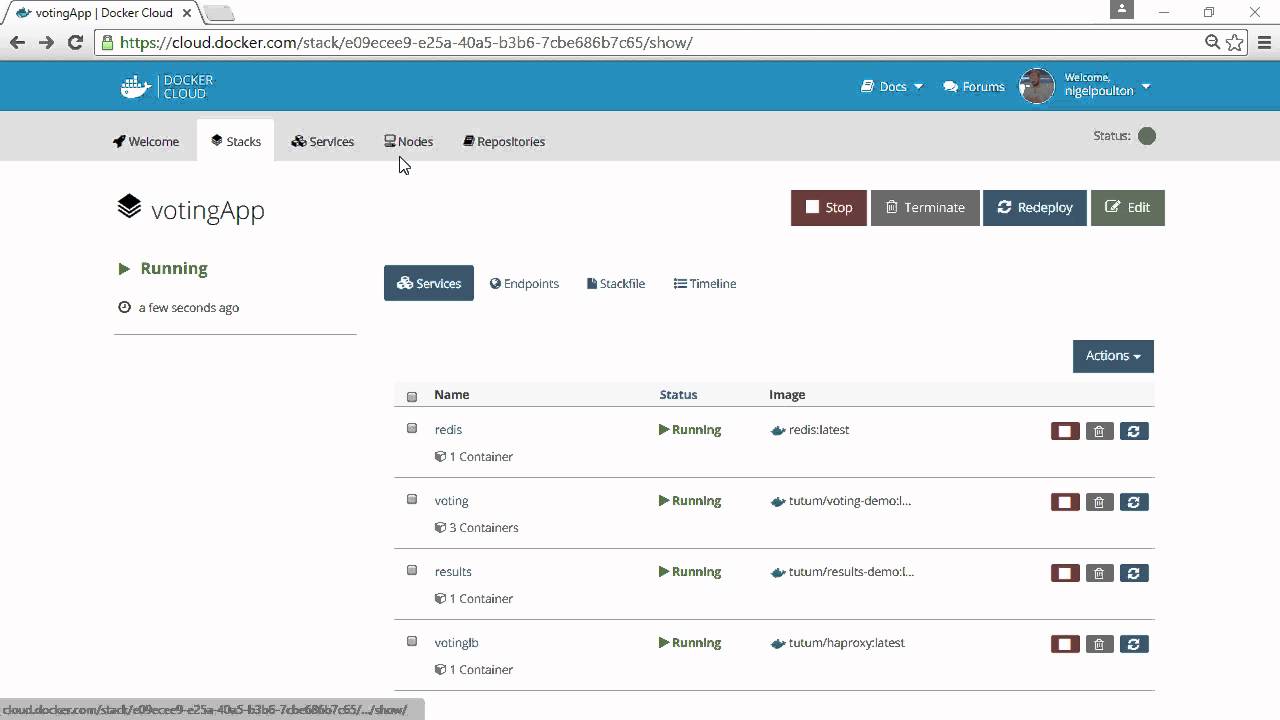
Task: Click the Name column header
Action: pyautogui.click(x=451, y=395)
